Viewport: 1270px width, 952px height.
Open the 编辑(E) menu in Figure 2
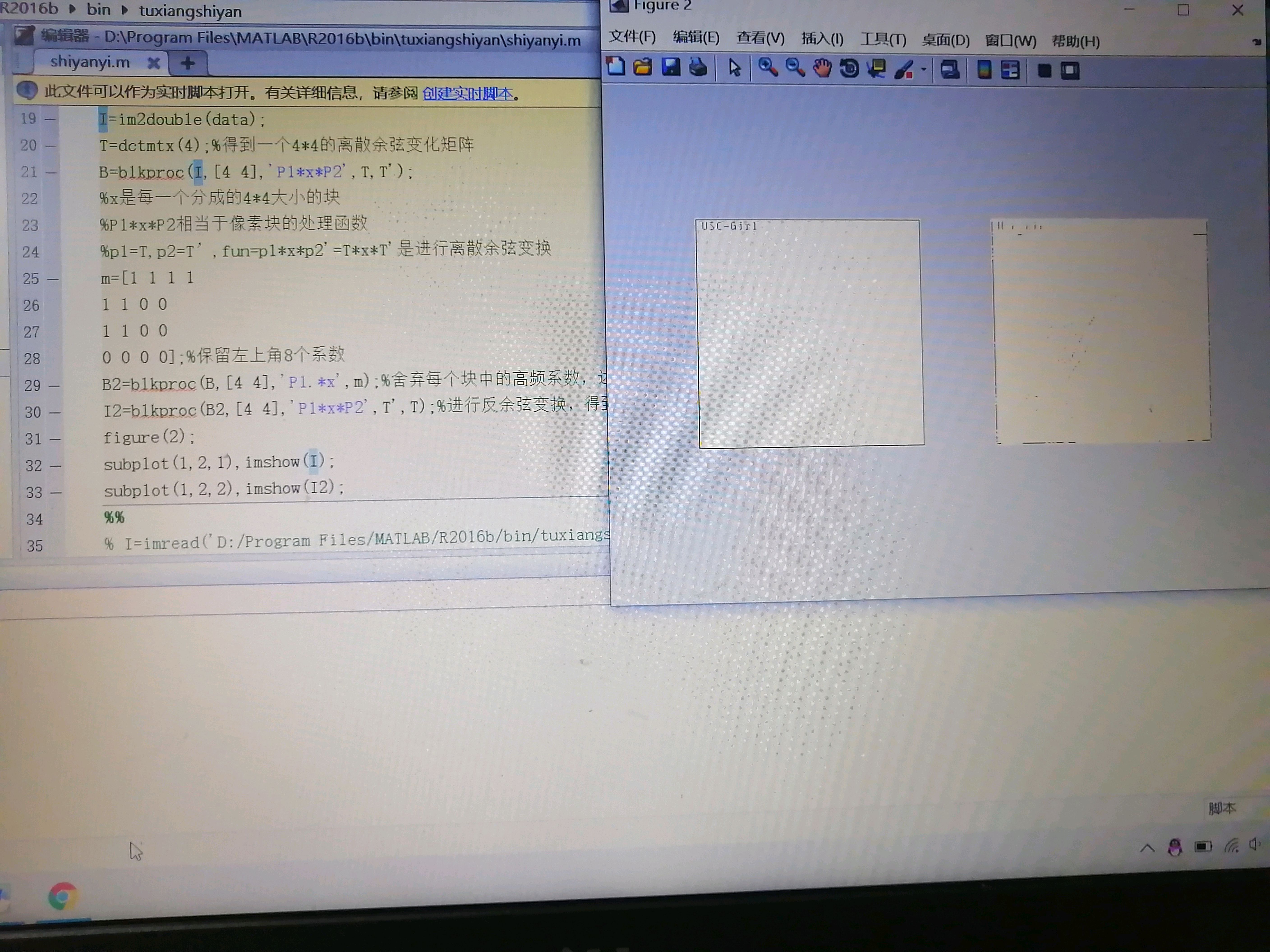pyautogui.click(x=696, y=38)
